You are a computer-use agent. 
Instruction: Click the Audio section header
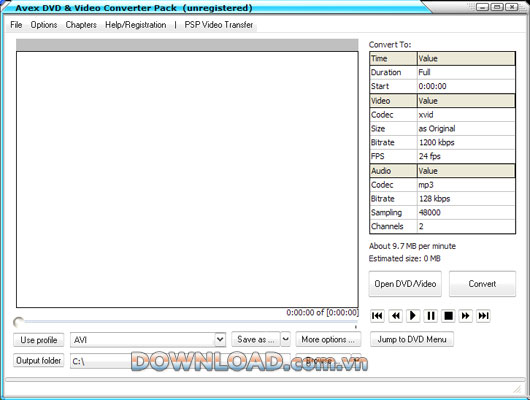pyautogui.click(x=394, y=171)
